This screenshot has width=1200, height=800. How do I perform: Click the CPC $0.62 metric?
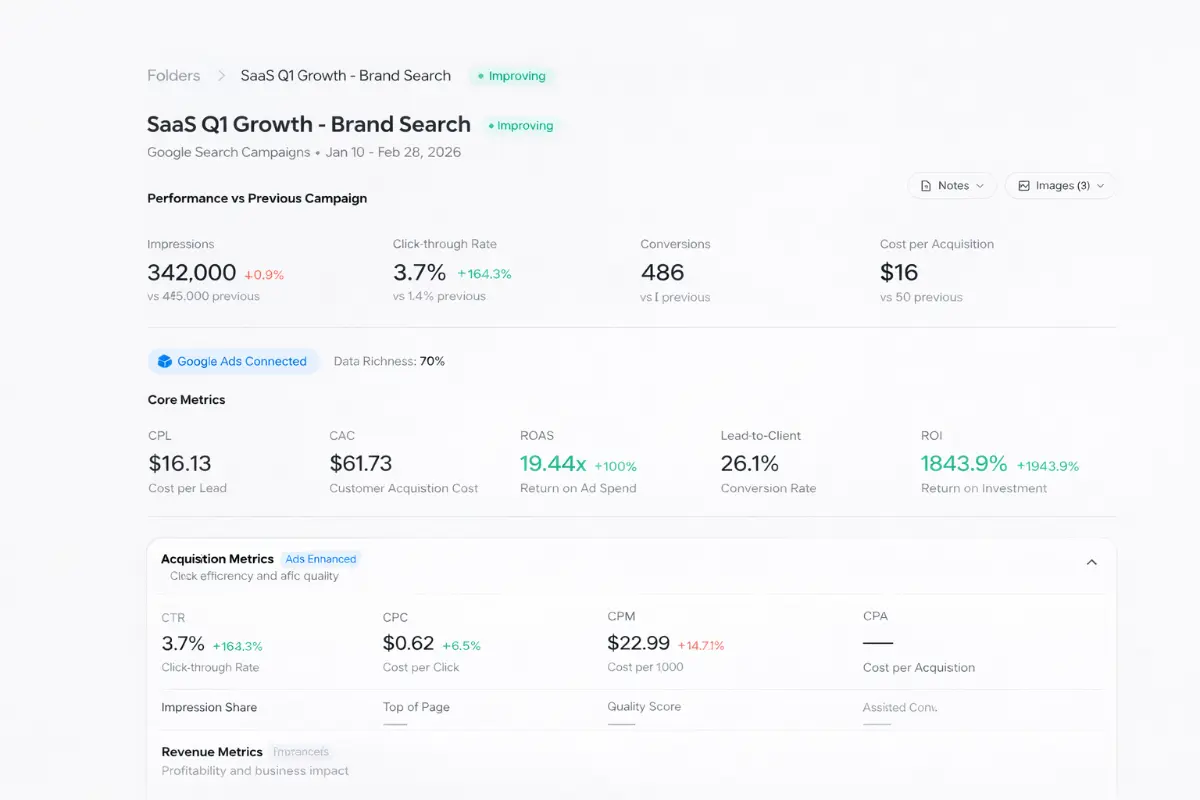point(408,644)
